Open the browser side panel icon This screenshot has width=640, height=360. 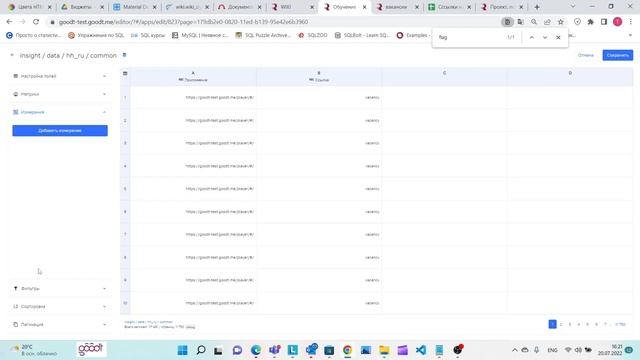[604, 22]
